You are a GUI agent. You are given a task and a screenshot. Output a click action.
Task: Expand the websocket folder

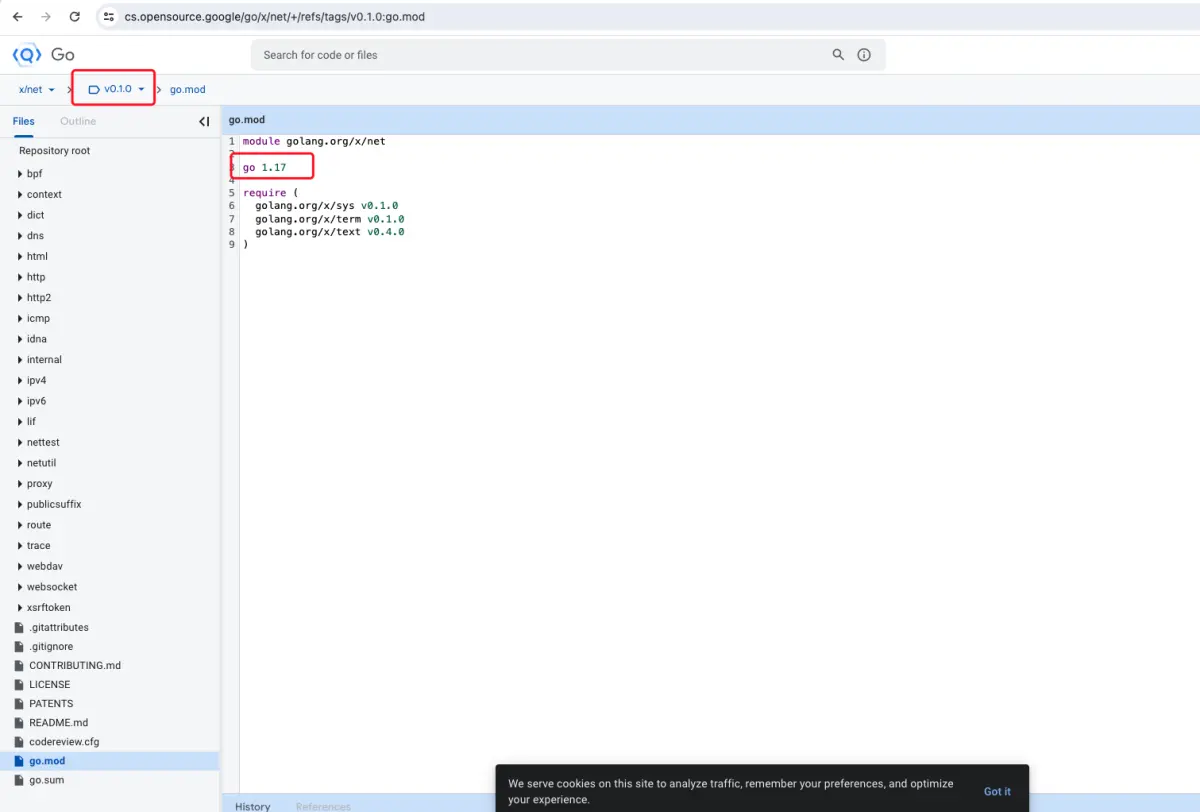click(x=20, y=587)
